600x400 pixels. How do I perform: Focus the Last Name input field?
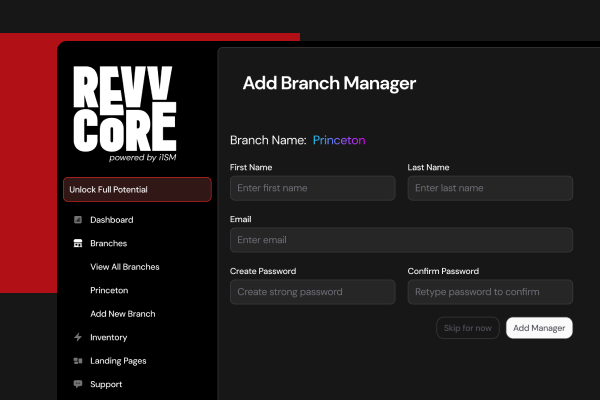[x=490, y=188]
